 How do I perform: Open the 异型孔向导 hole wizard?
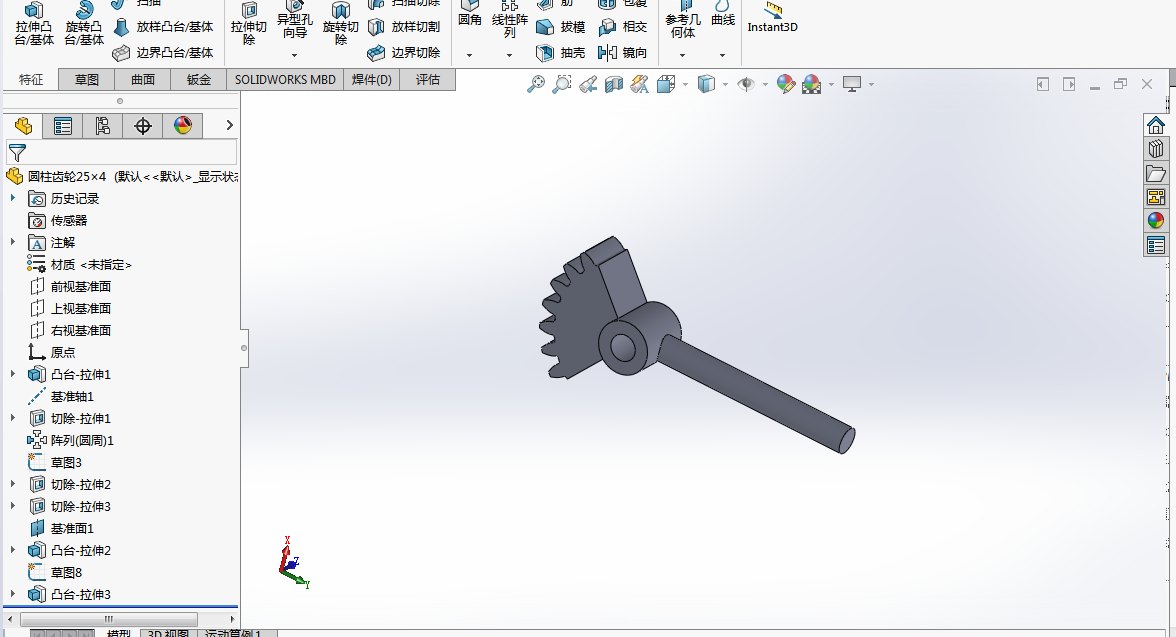coord(295,21)
